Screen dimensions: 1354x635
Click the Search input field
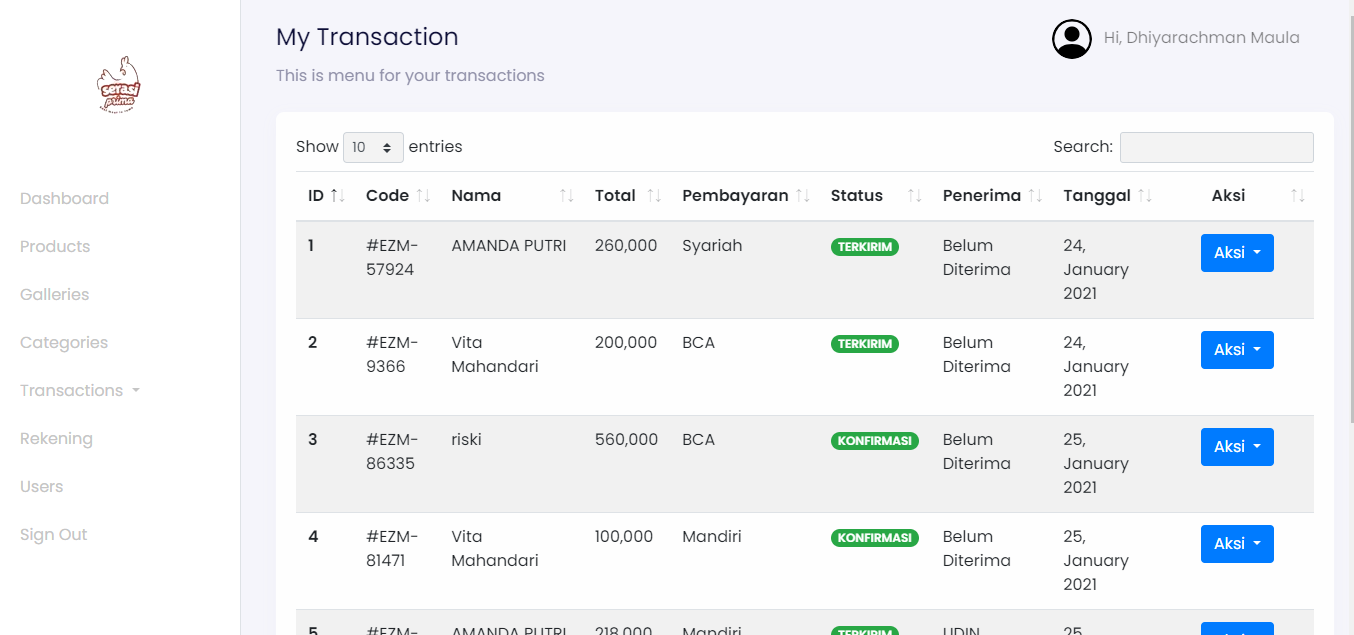[1216, 147]
